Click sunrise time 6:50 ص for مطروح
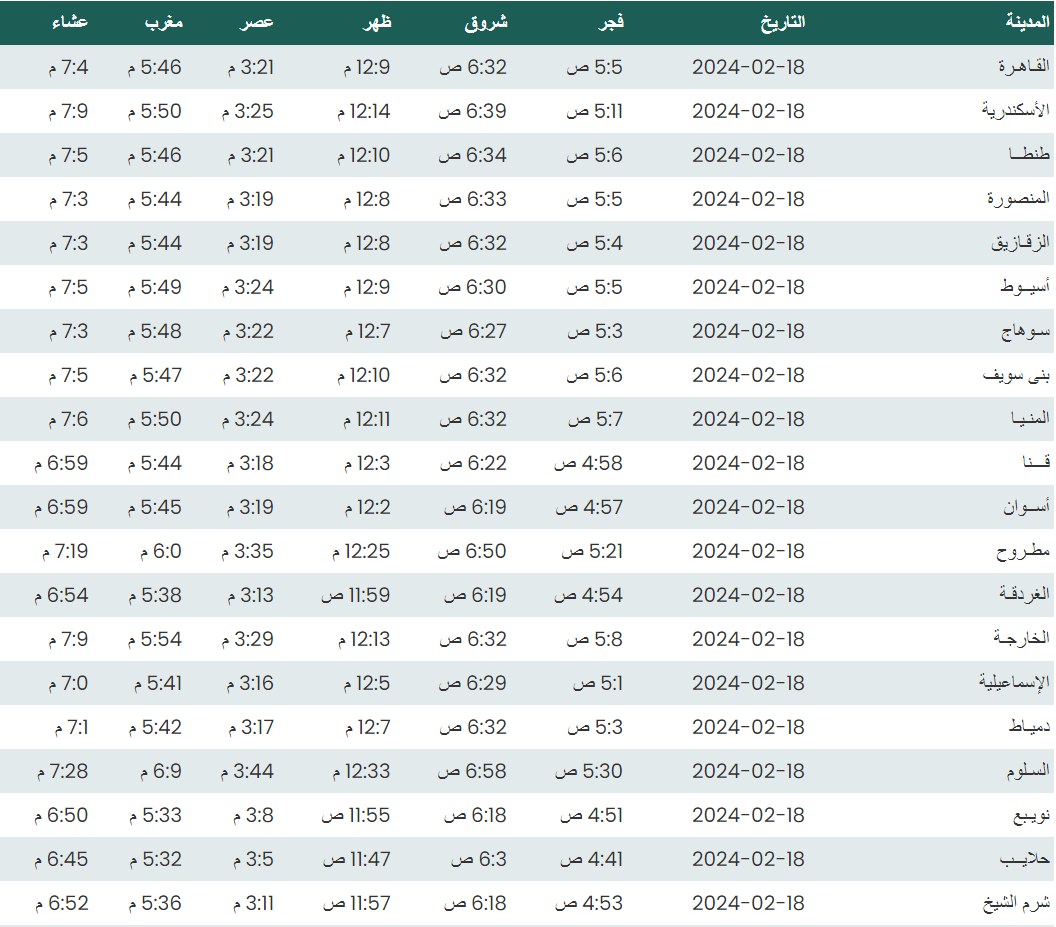 pyautogui.click(x=474, y=551)
